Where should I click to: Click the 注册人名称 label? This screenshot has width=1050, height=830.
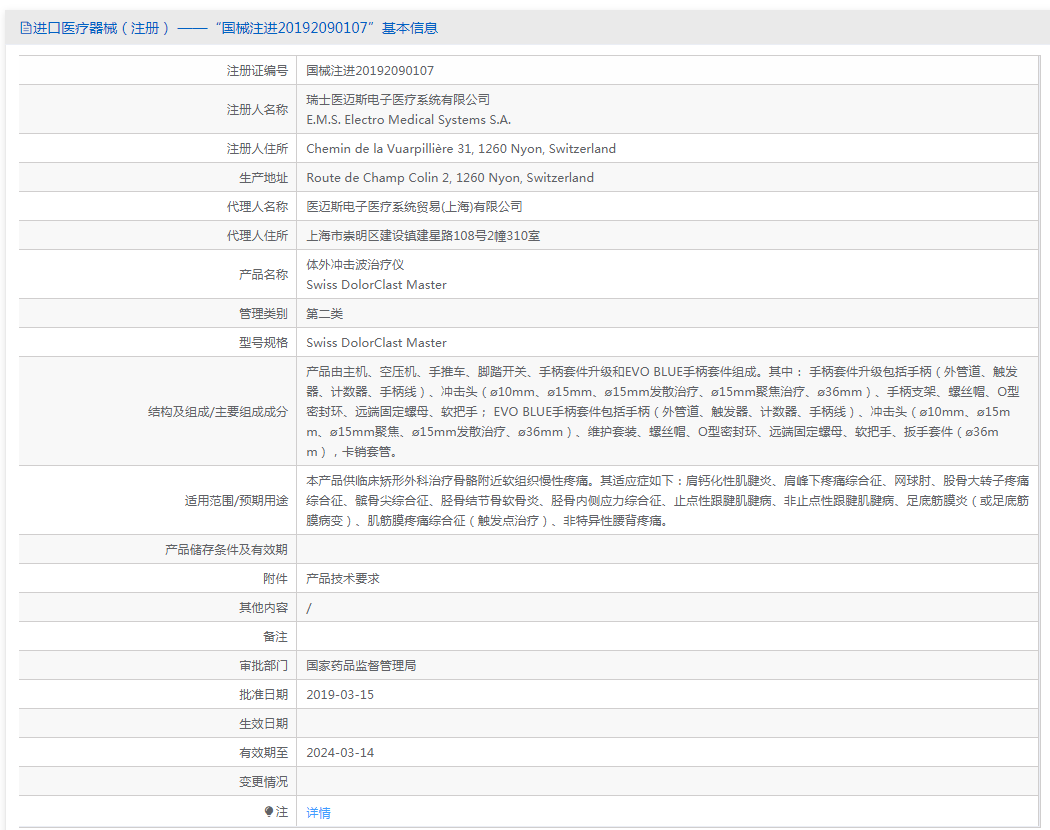tap(257, 109)
